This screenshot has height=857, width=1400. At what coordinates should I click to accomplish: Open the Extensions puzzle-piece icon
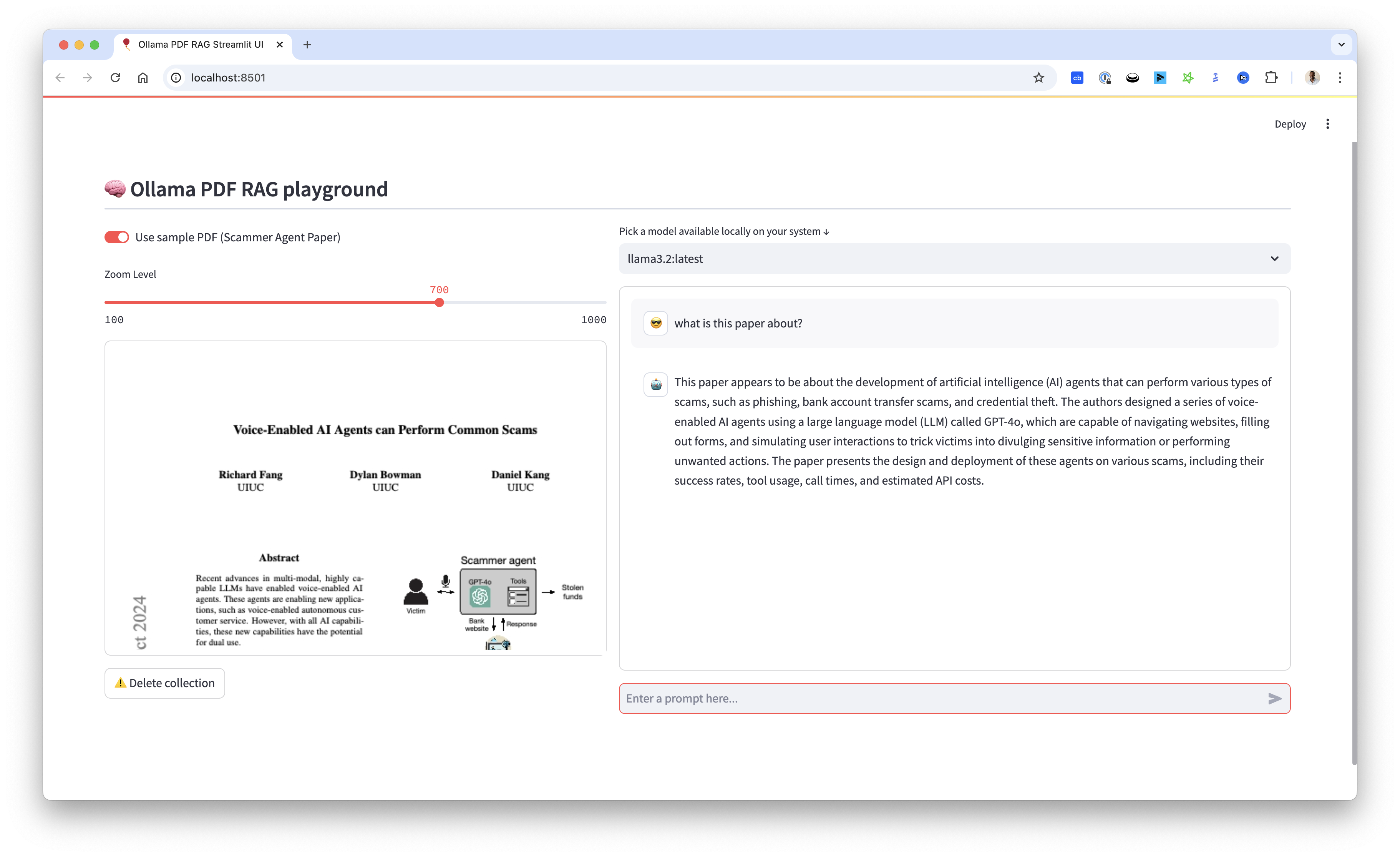(1271, 78)
